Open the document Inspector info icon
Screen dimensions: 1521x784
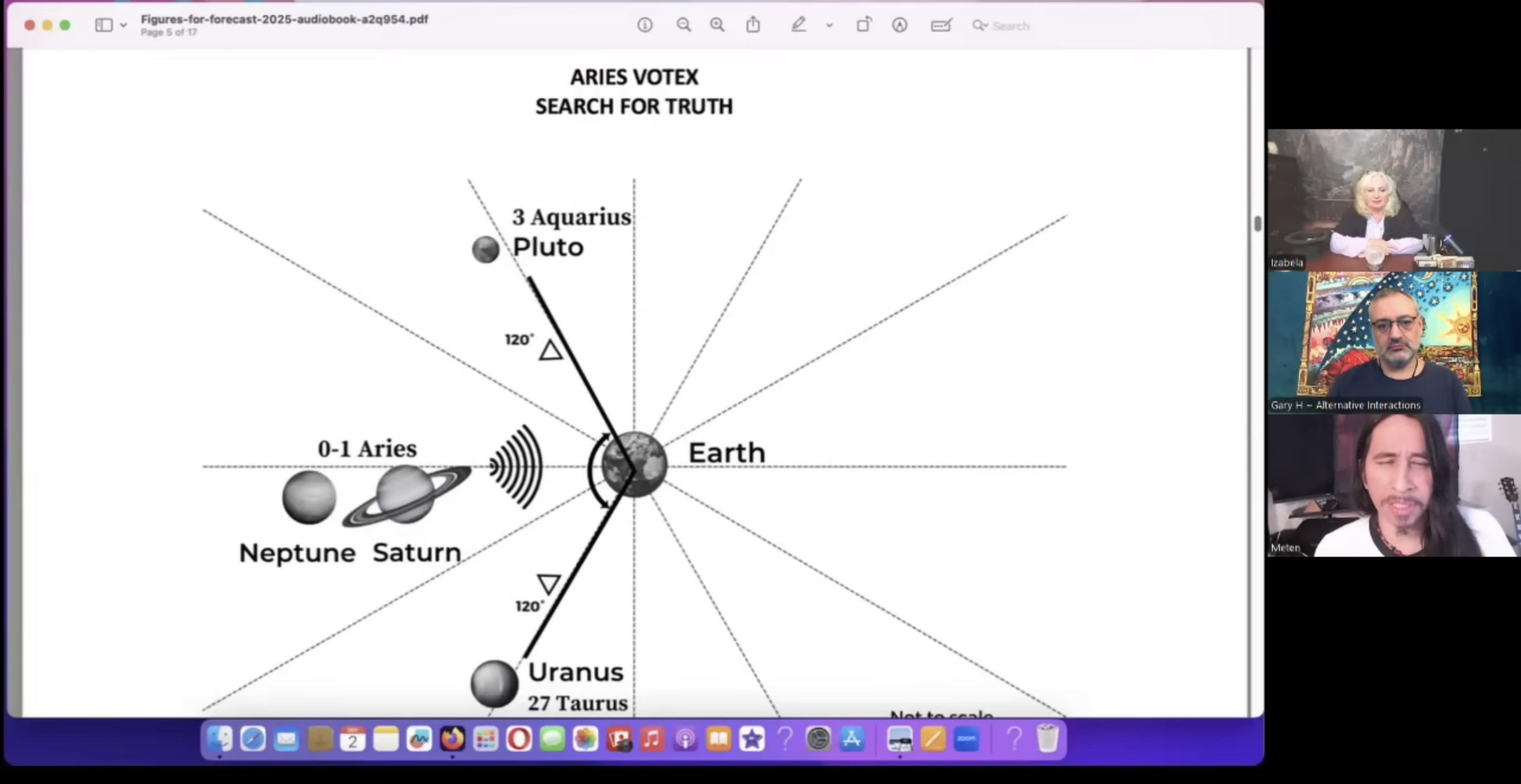(645, 25)
